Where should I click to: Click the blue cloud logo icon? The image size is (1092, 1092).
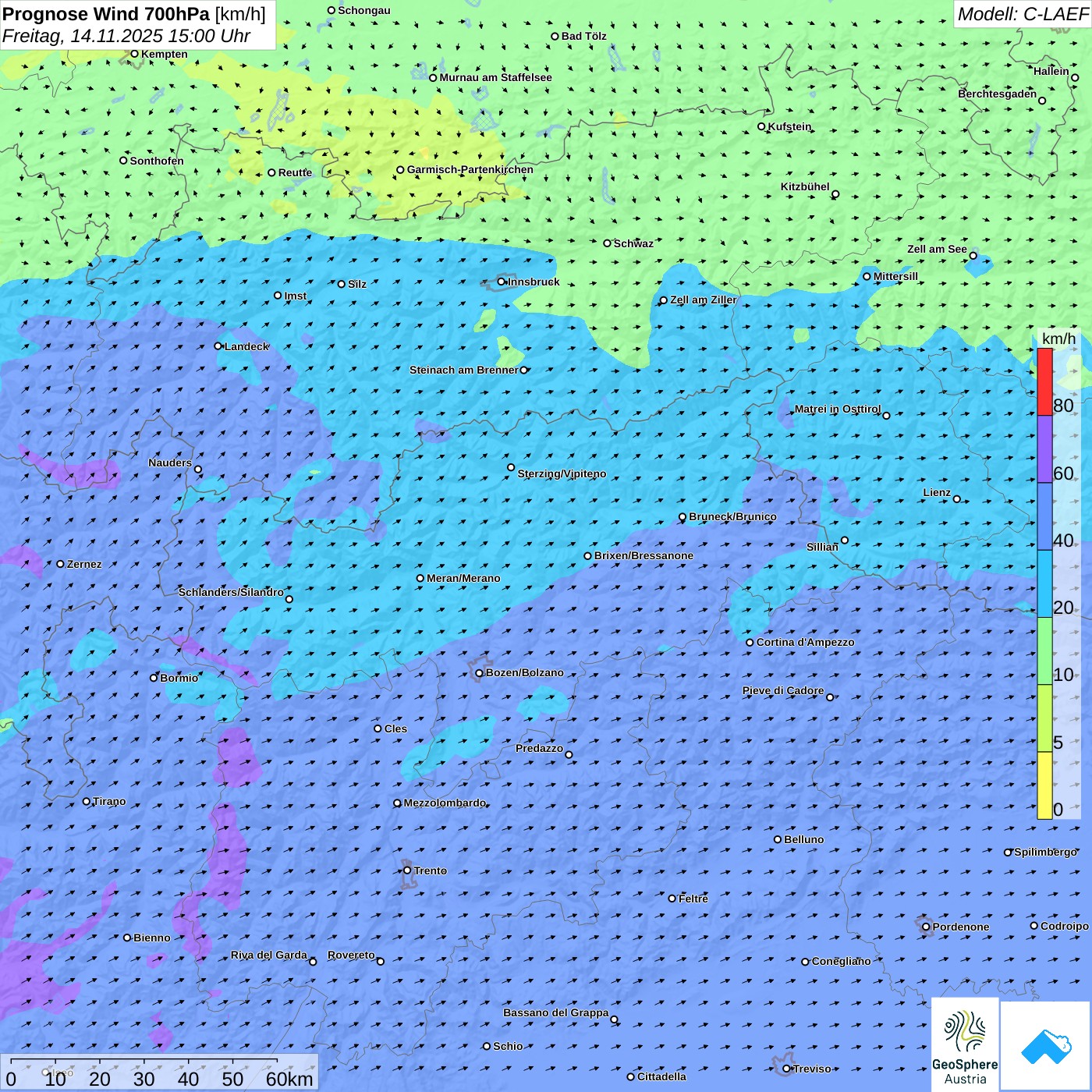pos(1046,1047)
